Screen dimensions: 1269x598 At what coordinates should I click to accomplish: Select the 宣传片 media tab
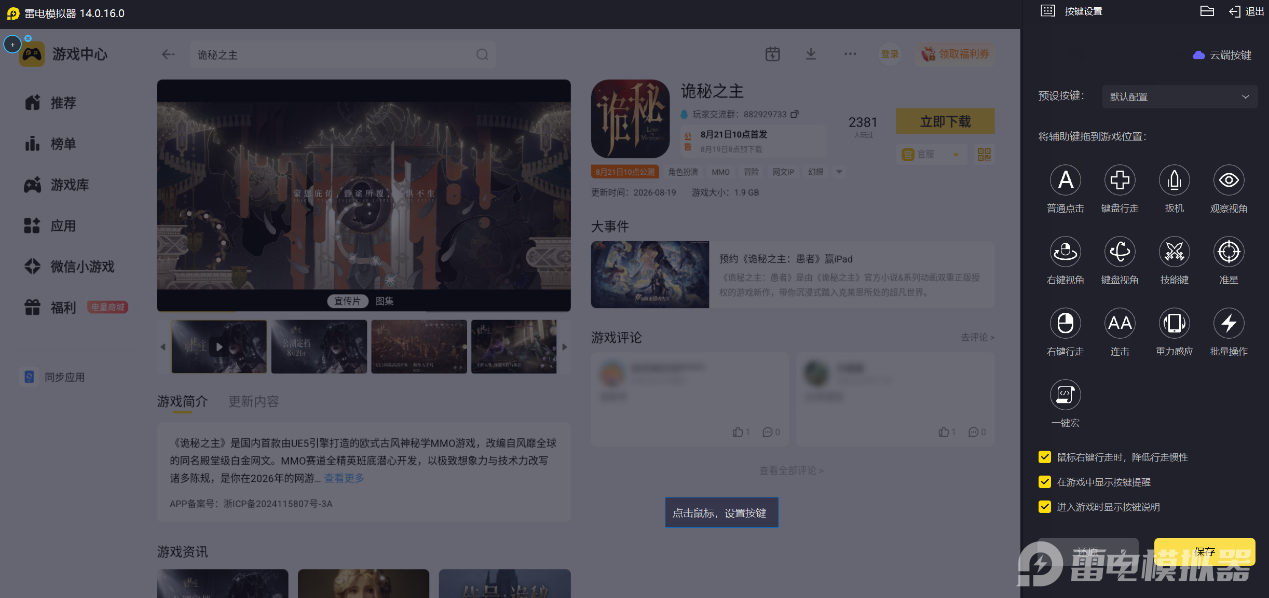click(347, 301)
